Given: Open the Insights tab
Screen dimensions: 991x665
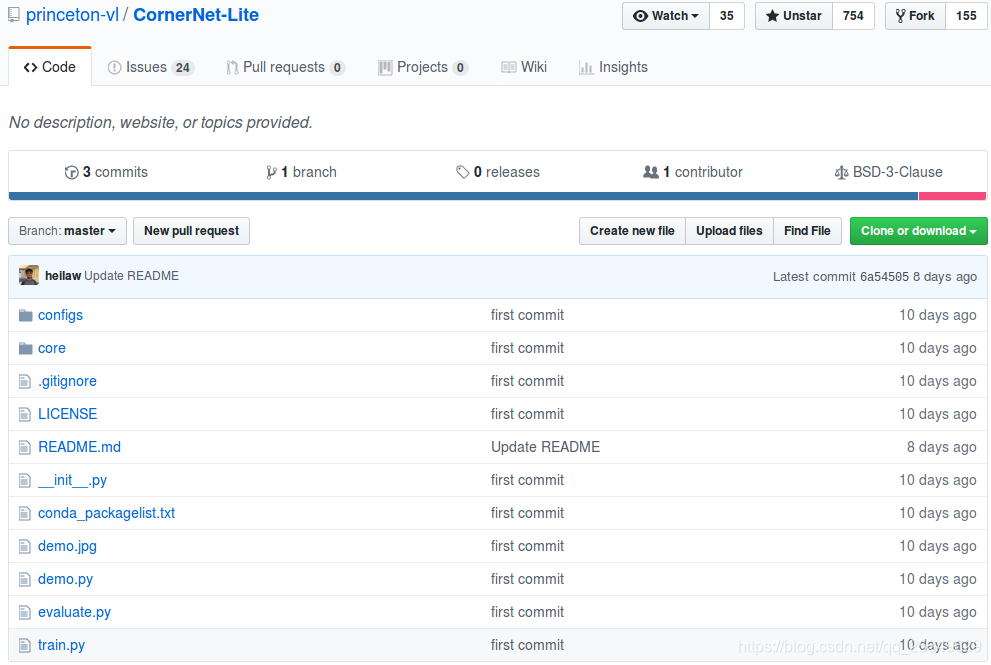Looking at the screenshot, I should click(x=613, y=67).
